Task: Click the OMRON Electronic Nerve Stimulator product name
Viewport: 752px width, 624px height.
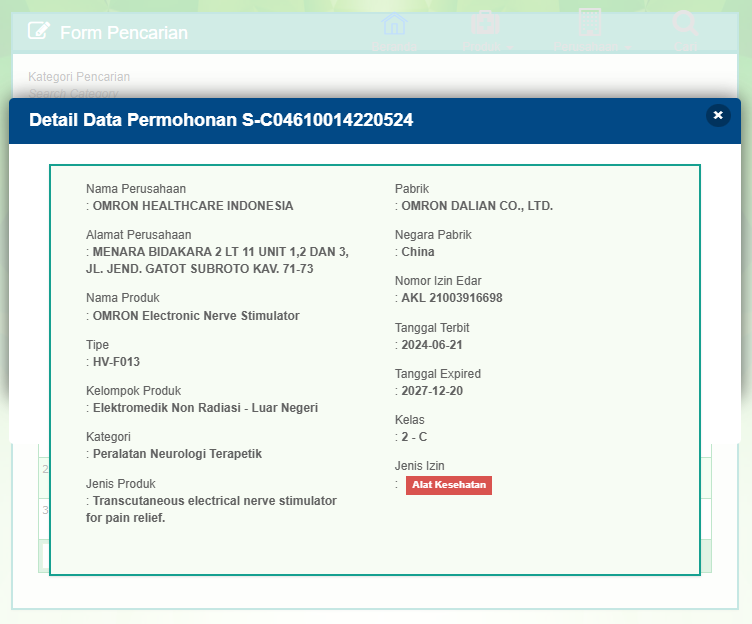Action: click(x=196, y=316)
